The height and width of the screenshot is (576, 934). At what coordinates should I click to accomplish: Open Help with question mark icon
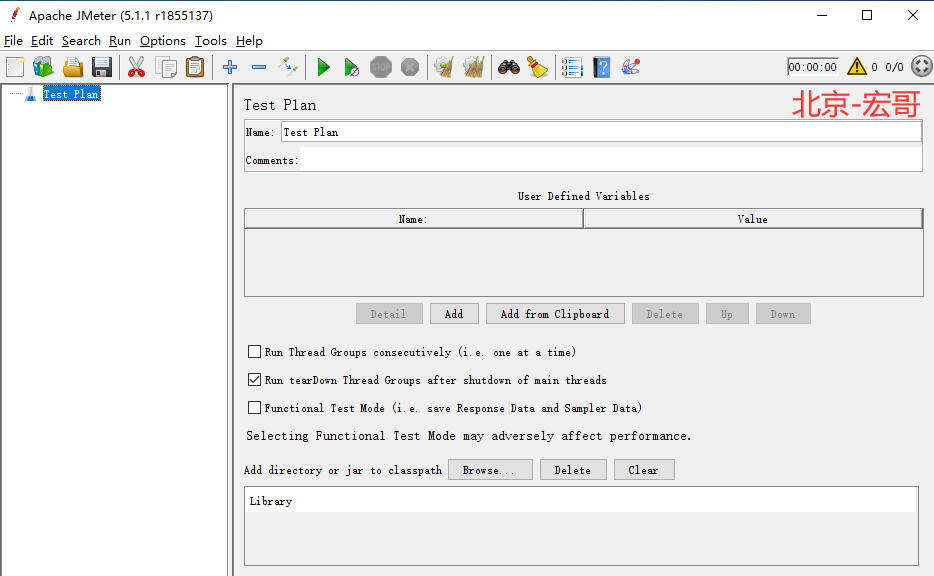coord(602,67)
